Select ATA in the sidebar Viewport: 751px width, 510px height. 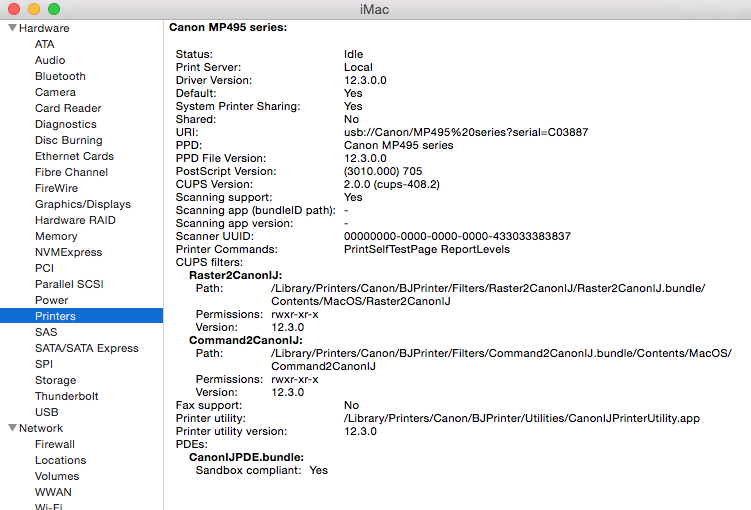pos(45,44)
